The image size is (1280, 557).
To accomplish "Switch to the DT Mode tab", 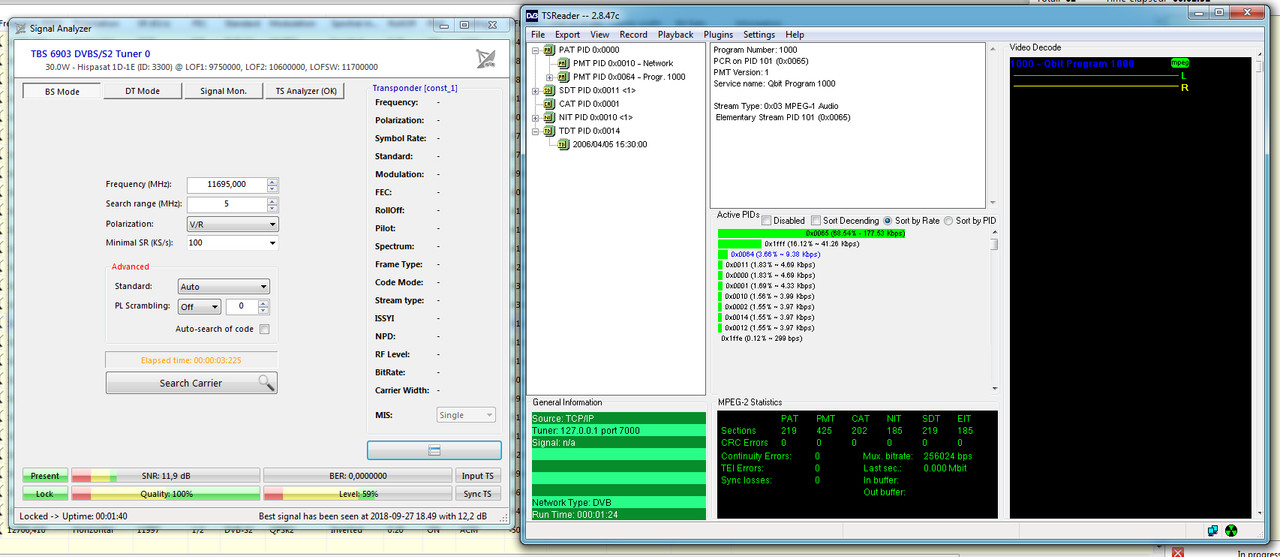I will tap(142, 91).
